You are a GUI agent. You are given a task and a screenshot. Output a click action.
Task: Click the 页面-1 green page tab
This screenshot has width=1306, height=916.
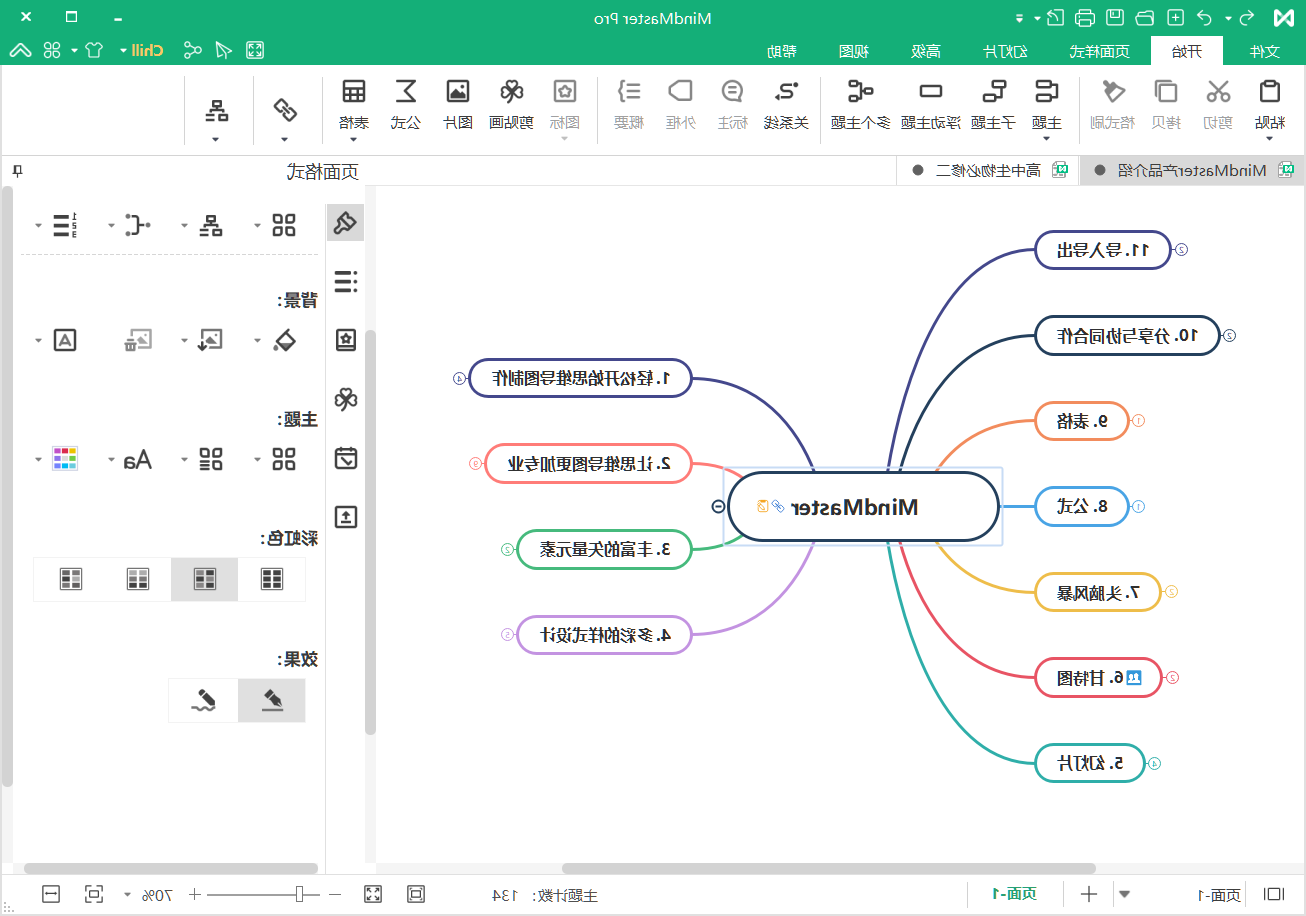(1015, 894)
